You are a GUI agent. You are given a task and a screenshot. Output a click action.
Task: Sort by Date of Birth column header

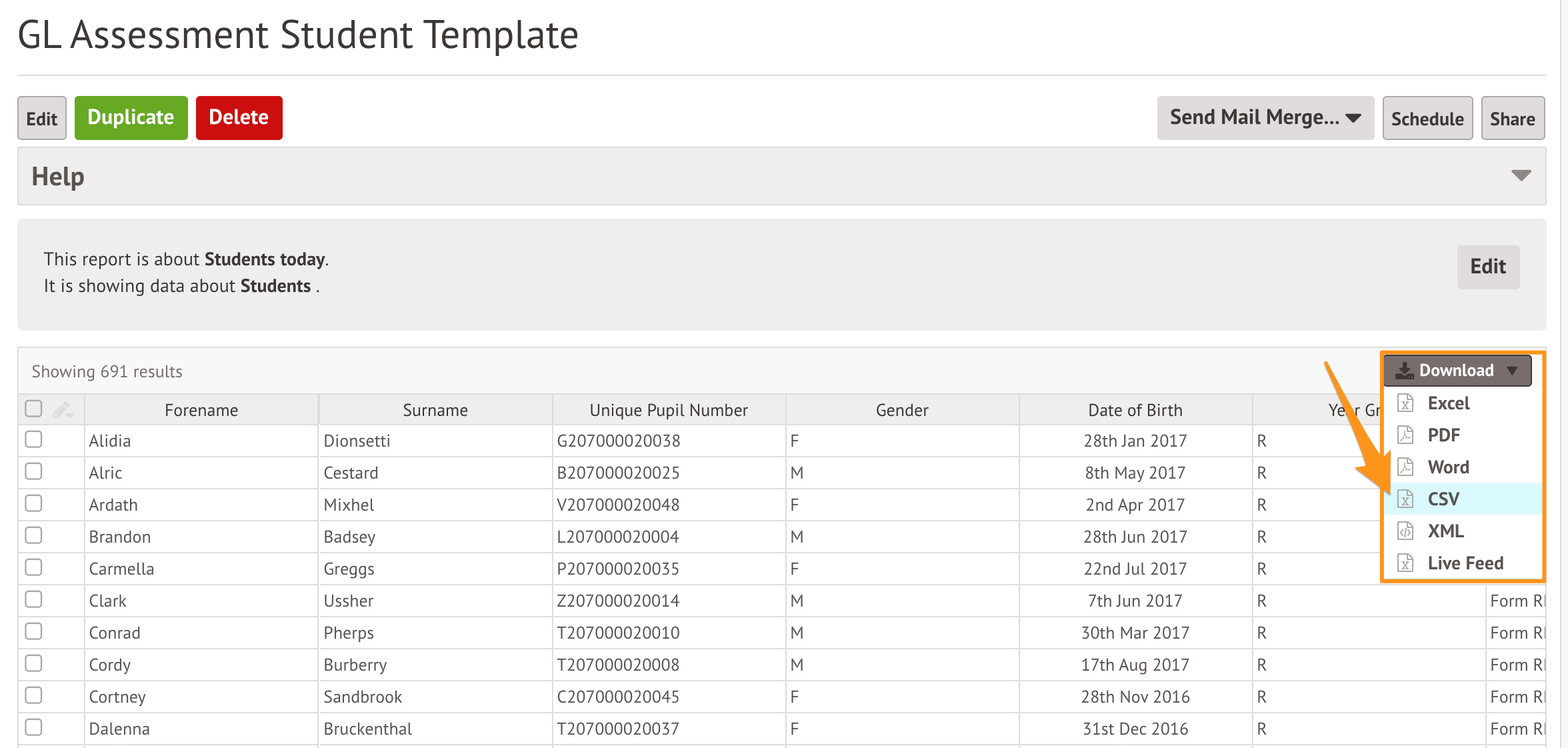tap(1135, 410)
